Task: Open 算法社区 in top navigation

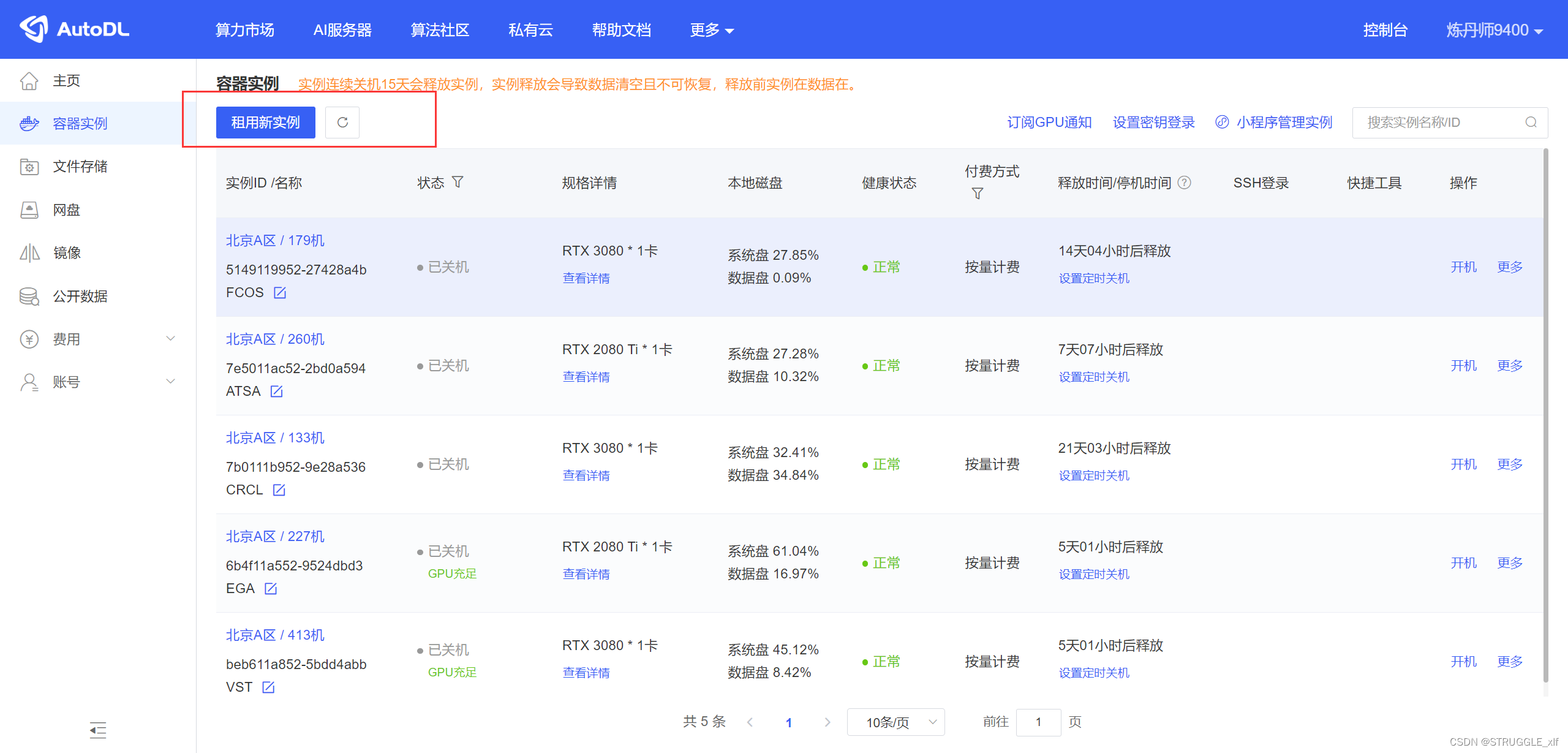Action: click(440, 30)
